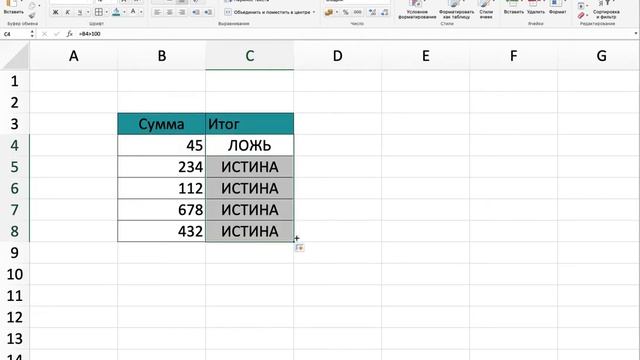Open merge and center dropdown arrow
The width and height of the screenshot is (640, 360).
click(x=314, y=12)
